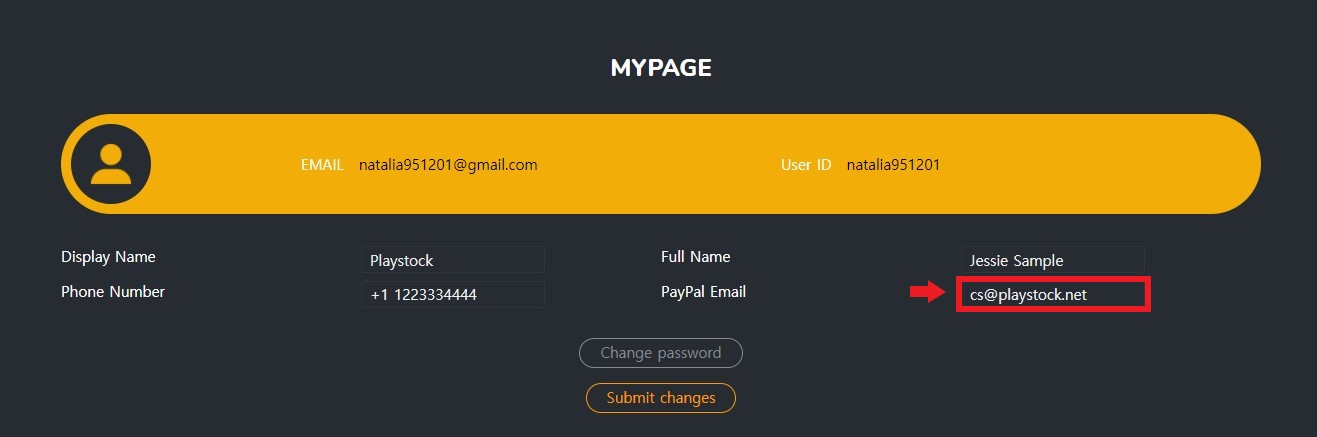Select the dark circular avatar frame

point(110,164)
